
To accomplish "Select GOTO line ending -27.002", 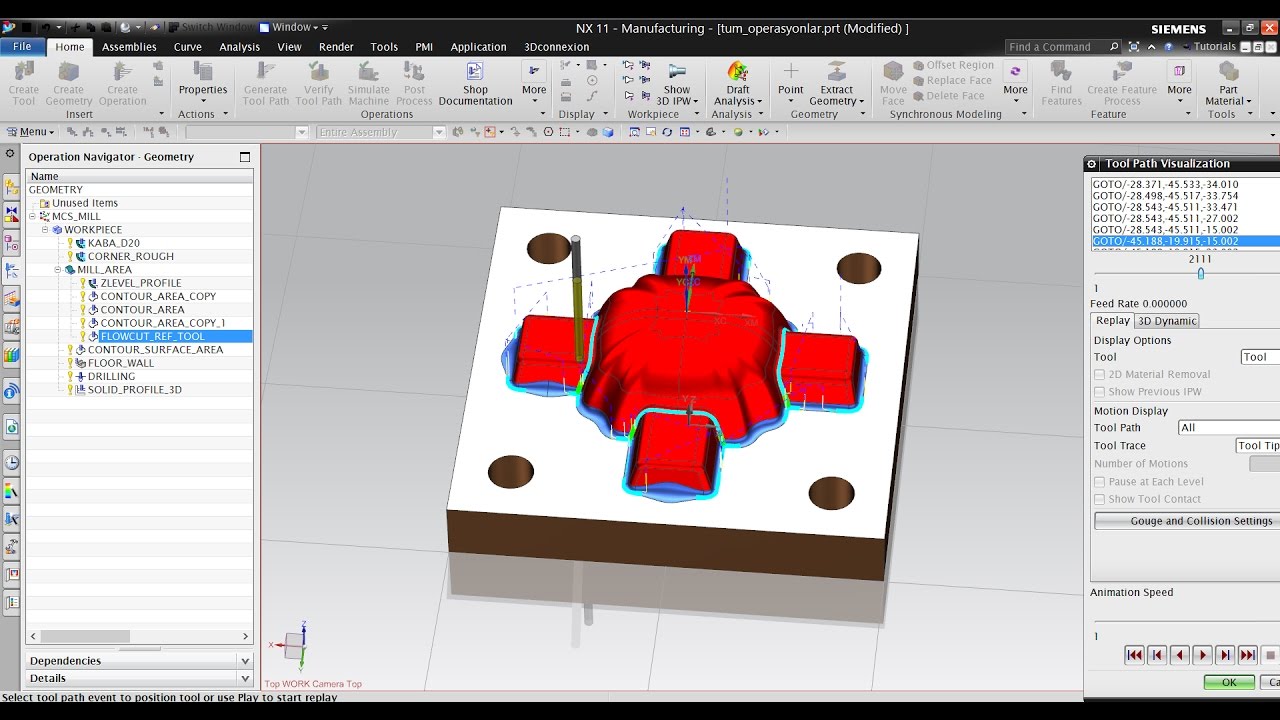I will click(x=1165, y=219).
